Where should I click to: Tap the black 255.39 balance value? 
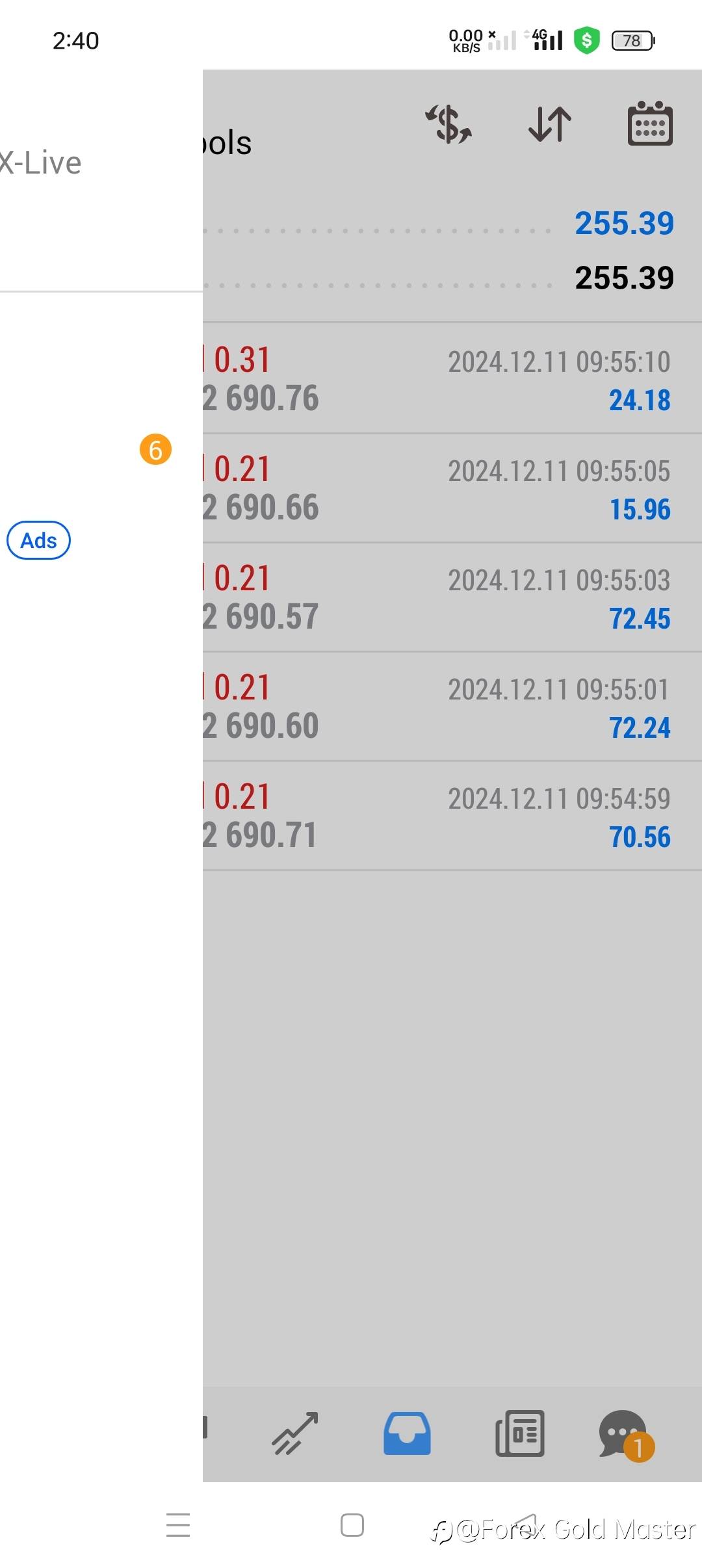(624, 278)
